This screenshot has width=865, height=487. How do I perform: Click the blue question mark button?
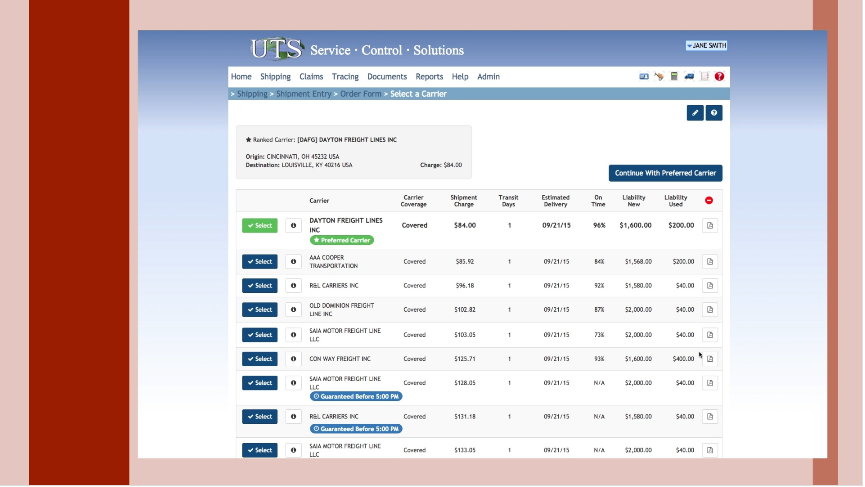click(x=714, y=113)
